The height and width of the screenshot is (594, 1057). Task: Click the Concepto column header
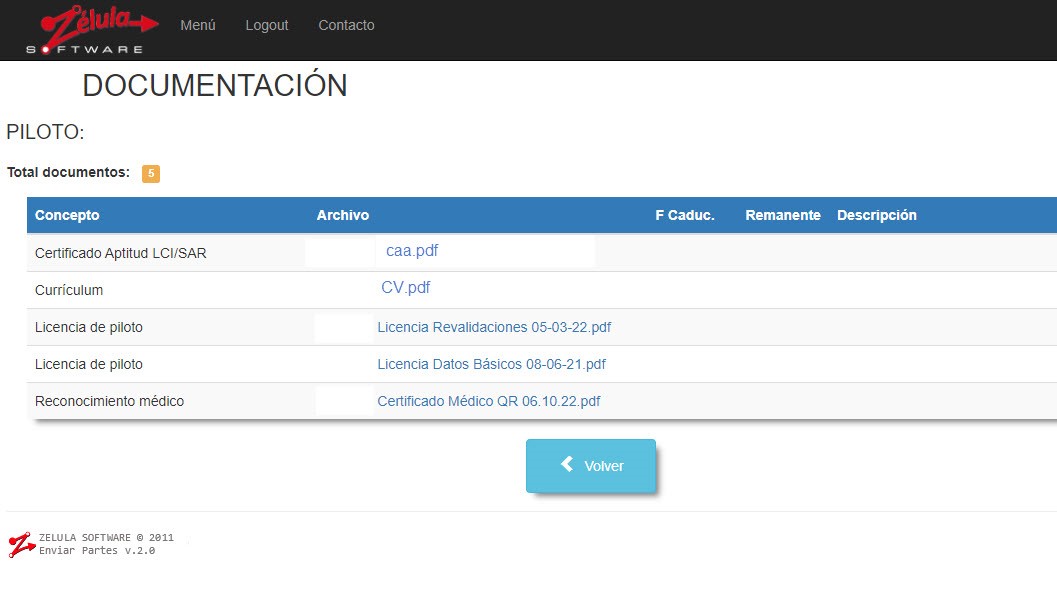click(x=67, y=215)
